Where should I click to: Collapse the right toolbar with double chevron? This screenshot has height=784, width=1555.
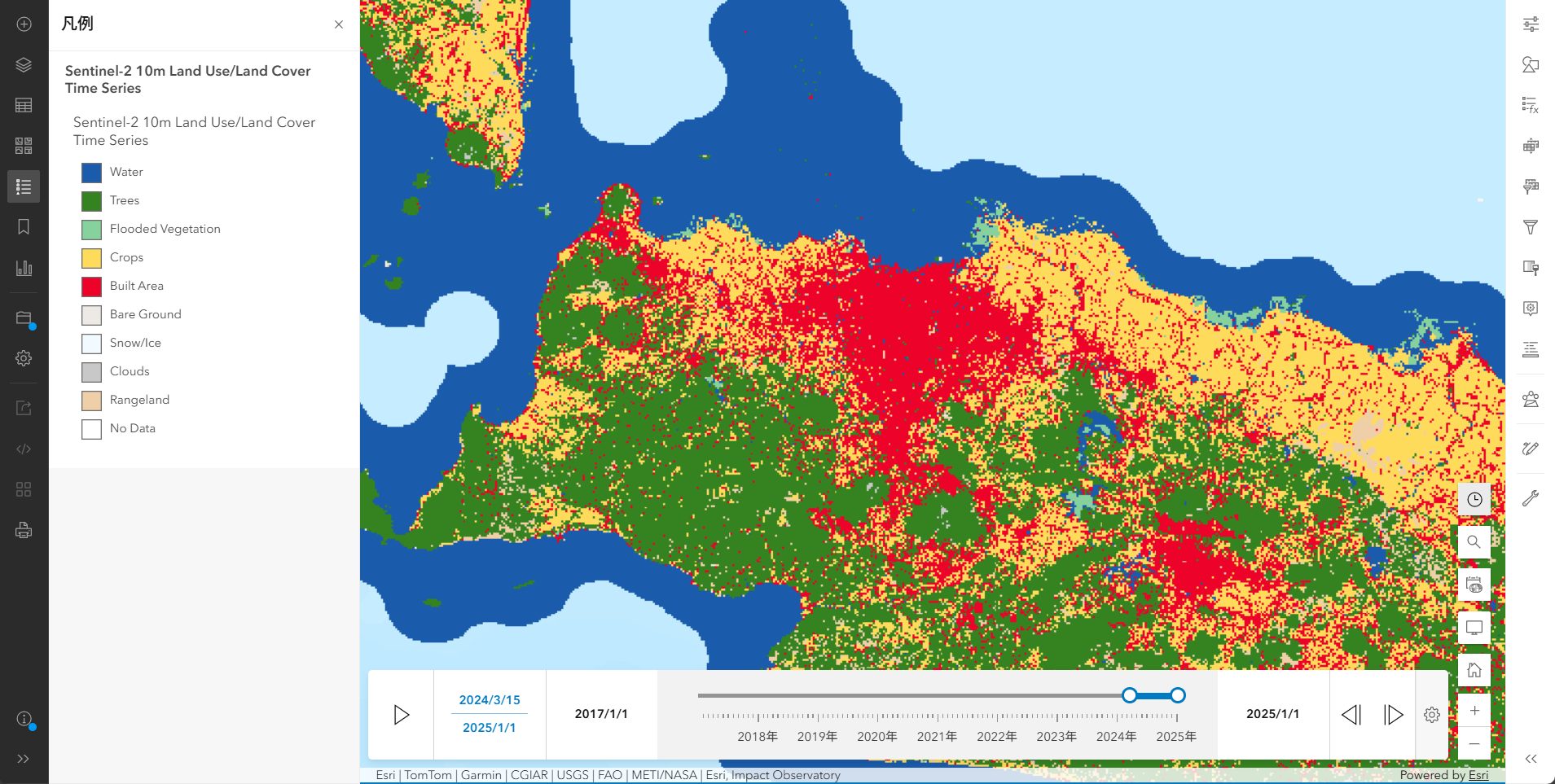1531,759
